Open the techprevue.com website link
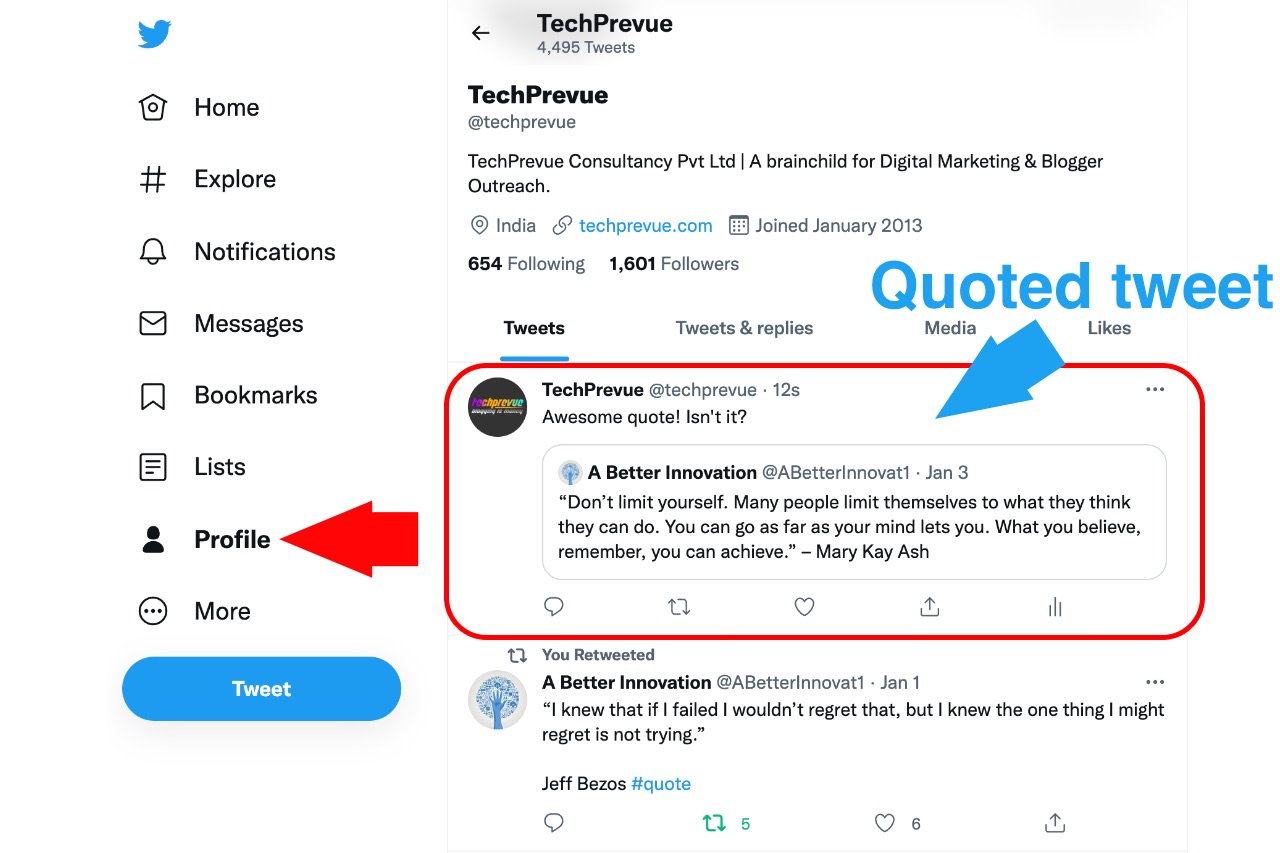Image resolution: width=1280 pixels, height=853 pixels. 645,225
